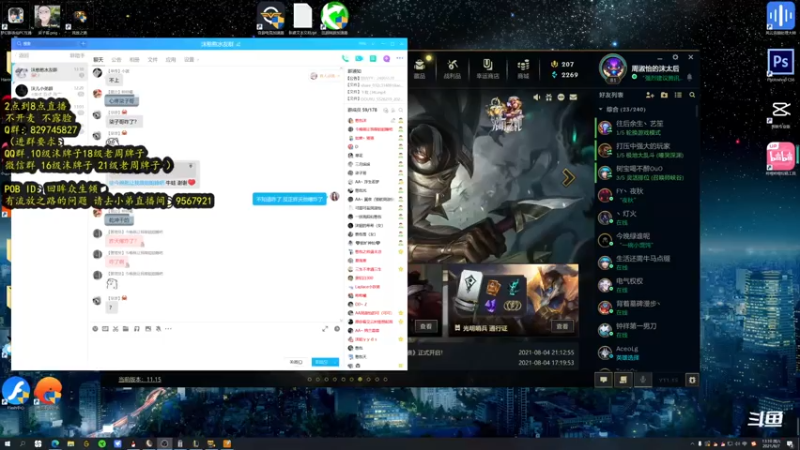Click the round minus icon above the League banner
The width and height of the screenshot is (800, 450).
pos(561,97)
